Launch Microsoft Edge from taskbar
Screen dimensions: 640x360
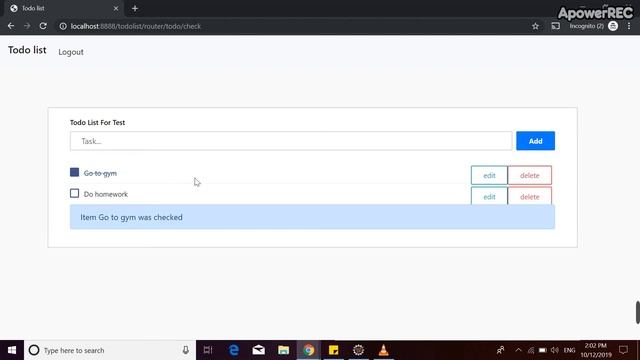coord(234,350)
